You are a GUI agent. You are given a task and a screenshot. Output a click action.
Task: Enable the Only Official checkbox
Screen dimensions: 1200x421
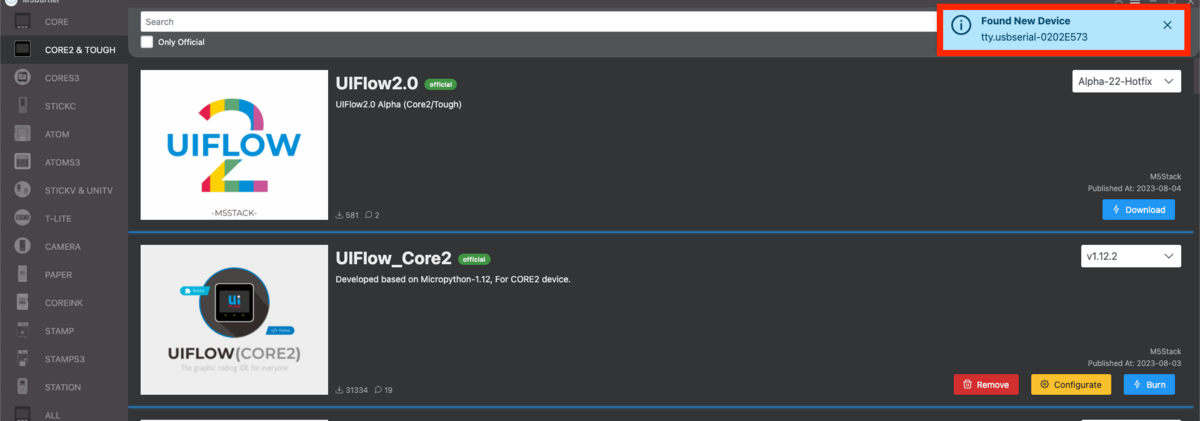pyautogui.click(x=147, y=42)
